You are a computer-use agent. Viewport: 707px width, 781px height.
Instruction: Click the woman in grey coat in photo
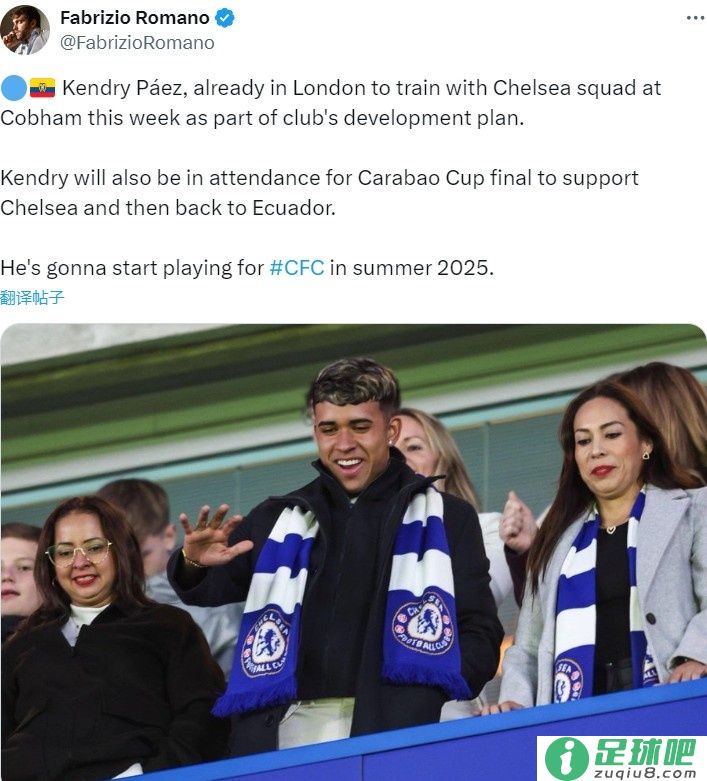click(x=613, y=543)
